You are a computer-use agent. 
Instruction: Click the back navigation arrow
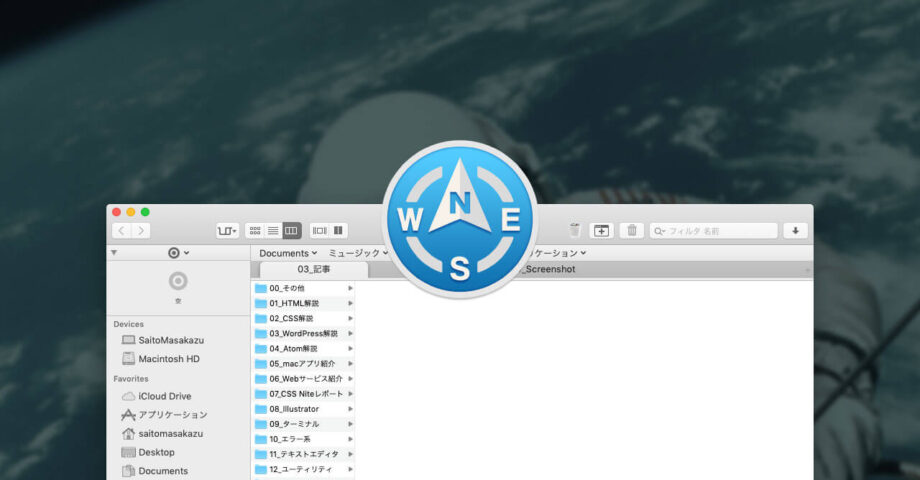(122, 231)
